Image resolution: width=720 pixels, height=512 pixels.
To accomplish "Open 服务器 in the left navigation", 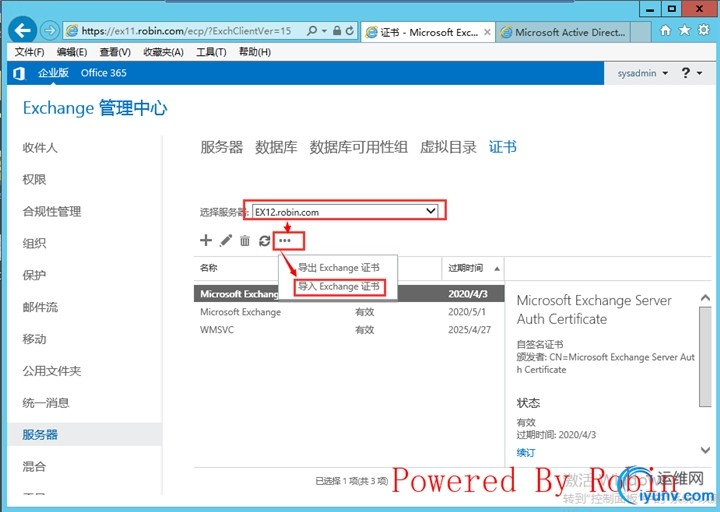I will [x=40, y=434].
